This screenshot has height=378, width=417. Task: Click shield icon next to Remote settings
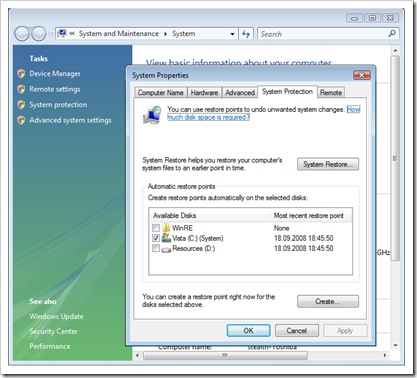click(x=21, y=89)
